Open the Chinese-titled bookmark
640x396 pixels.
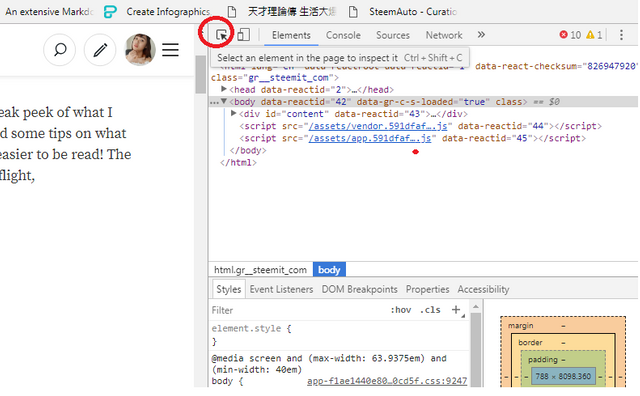[x=282, y=12]
